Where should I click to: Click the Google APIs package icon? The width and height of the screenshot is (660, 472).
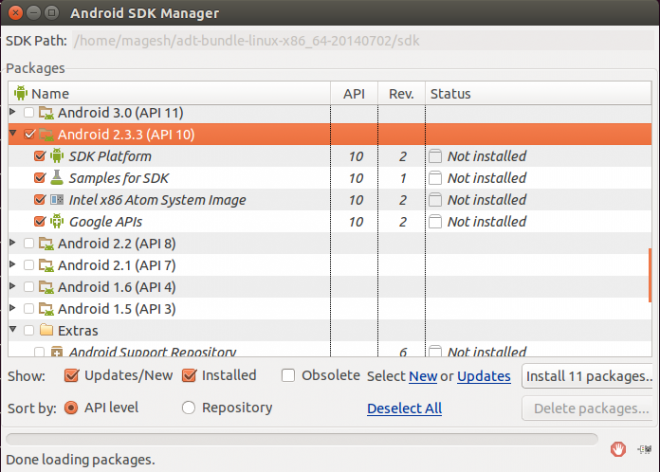[57, 221]
